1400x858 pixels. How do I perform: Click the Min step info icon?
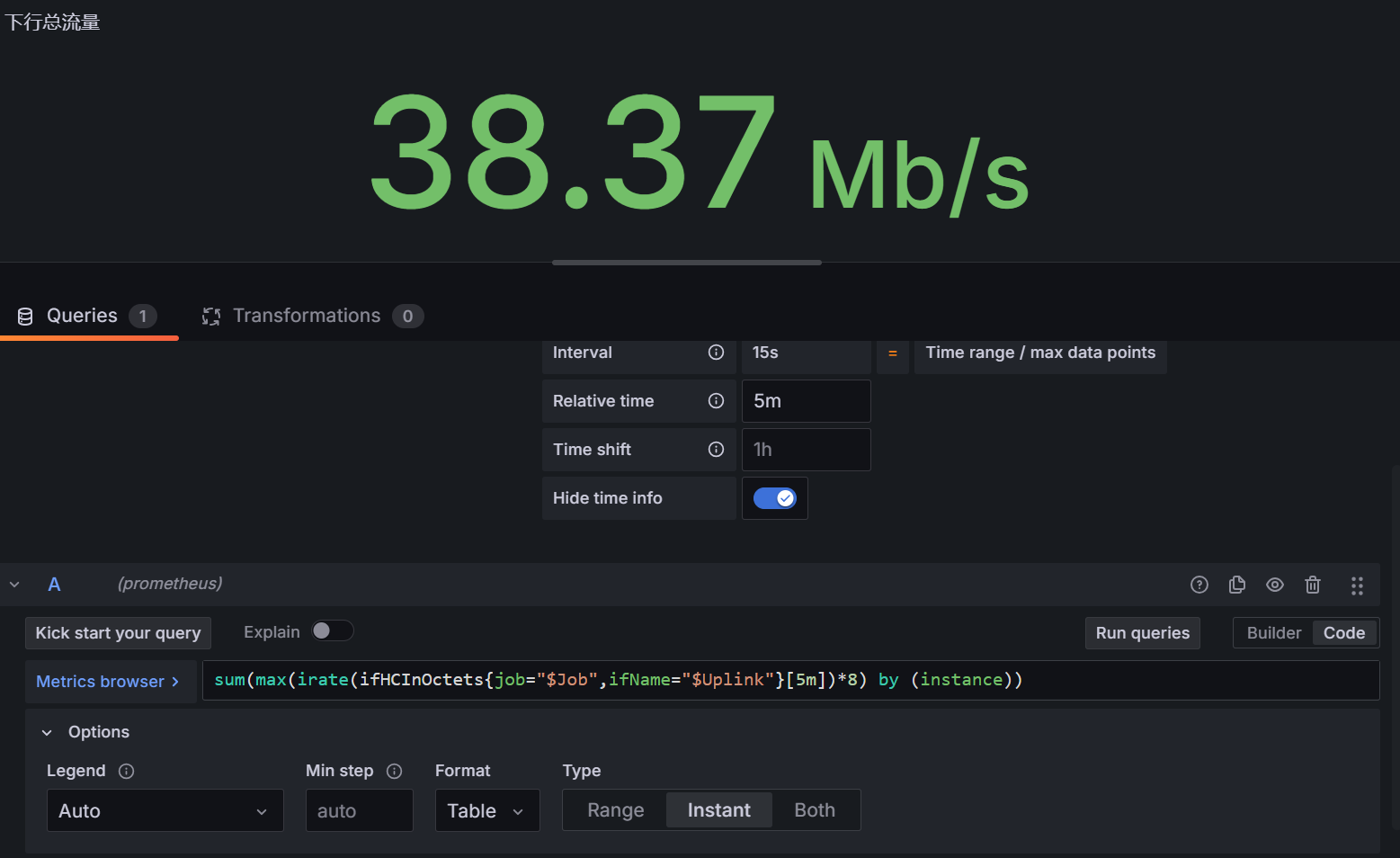pyautogui.click(x=394, y=771)
